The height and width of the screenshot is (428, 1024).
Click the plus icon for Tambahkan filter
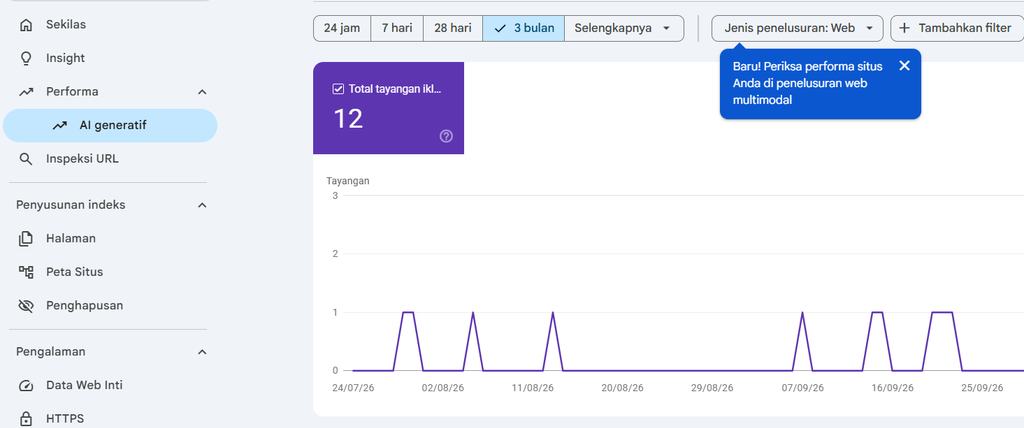904,28
